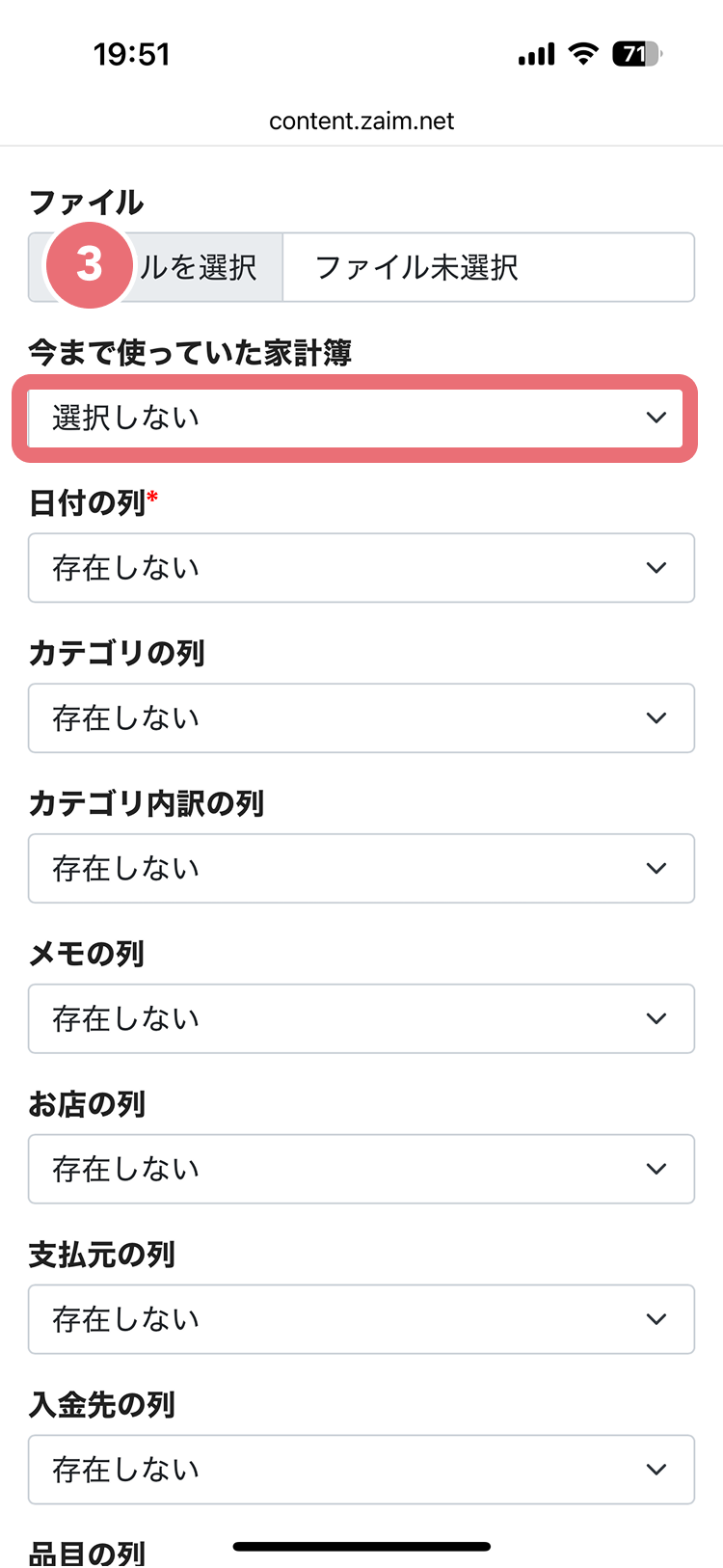Click chevron arrow of メモの列 select
Image resolution: width=723 pixels, height=1568 pixels.
656,1018
